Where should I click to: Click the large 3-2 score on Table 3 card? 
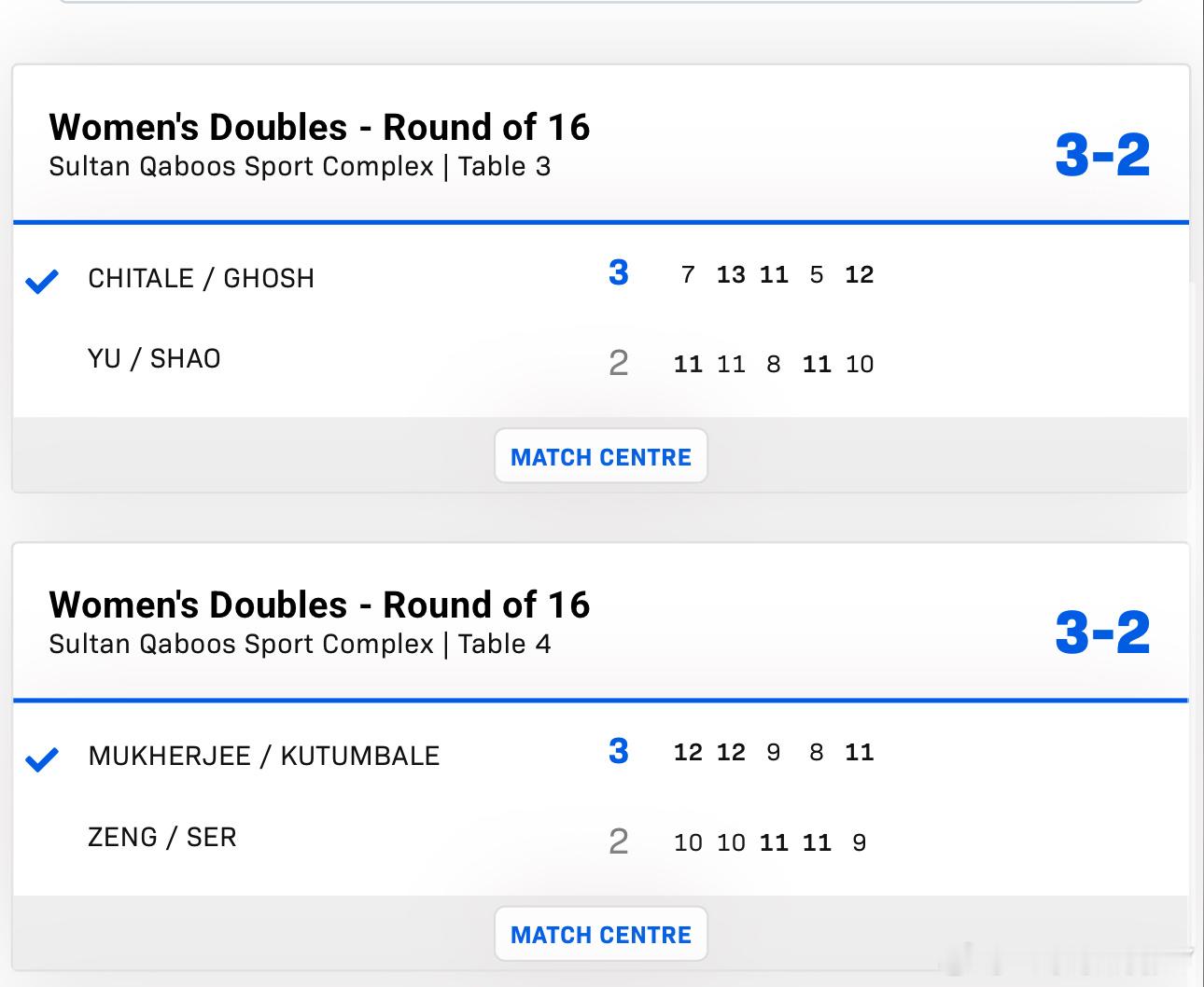[x=1101, y=155]
